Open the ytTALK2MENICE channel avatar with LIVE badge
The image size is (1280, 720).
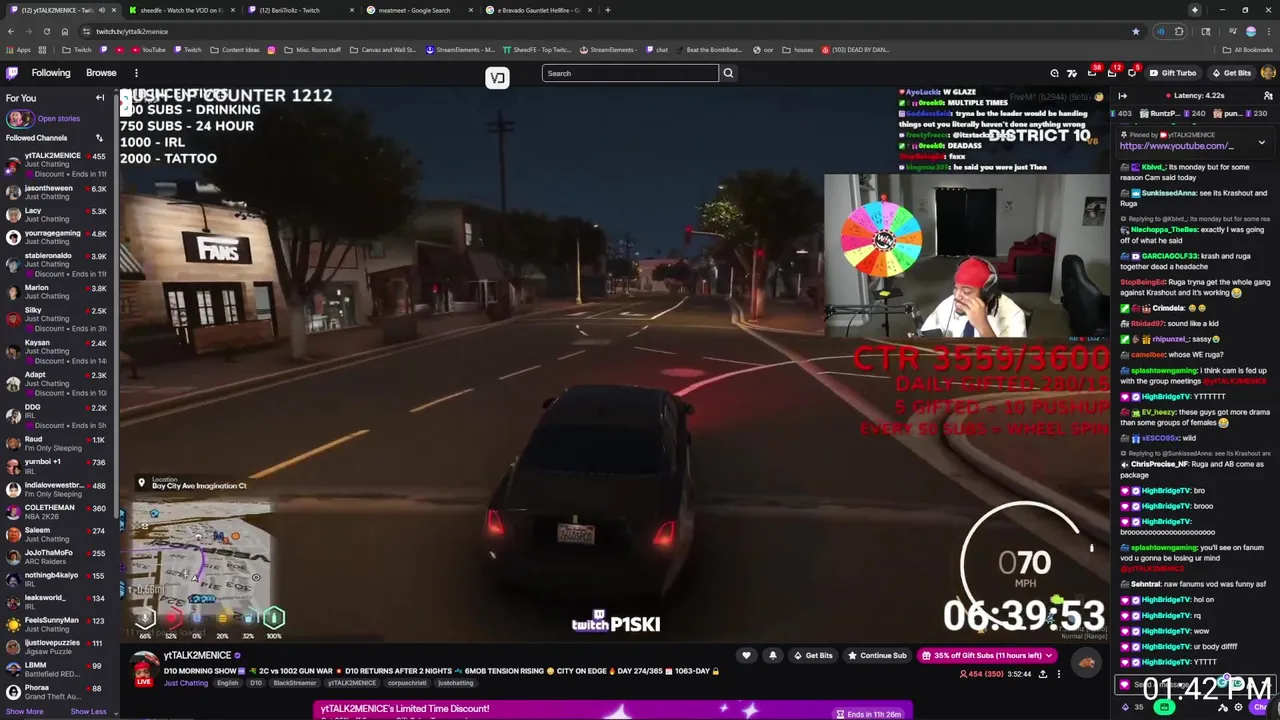point(144,668)
